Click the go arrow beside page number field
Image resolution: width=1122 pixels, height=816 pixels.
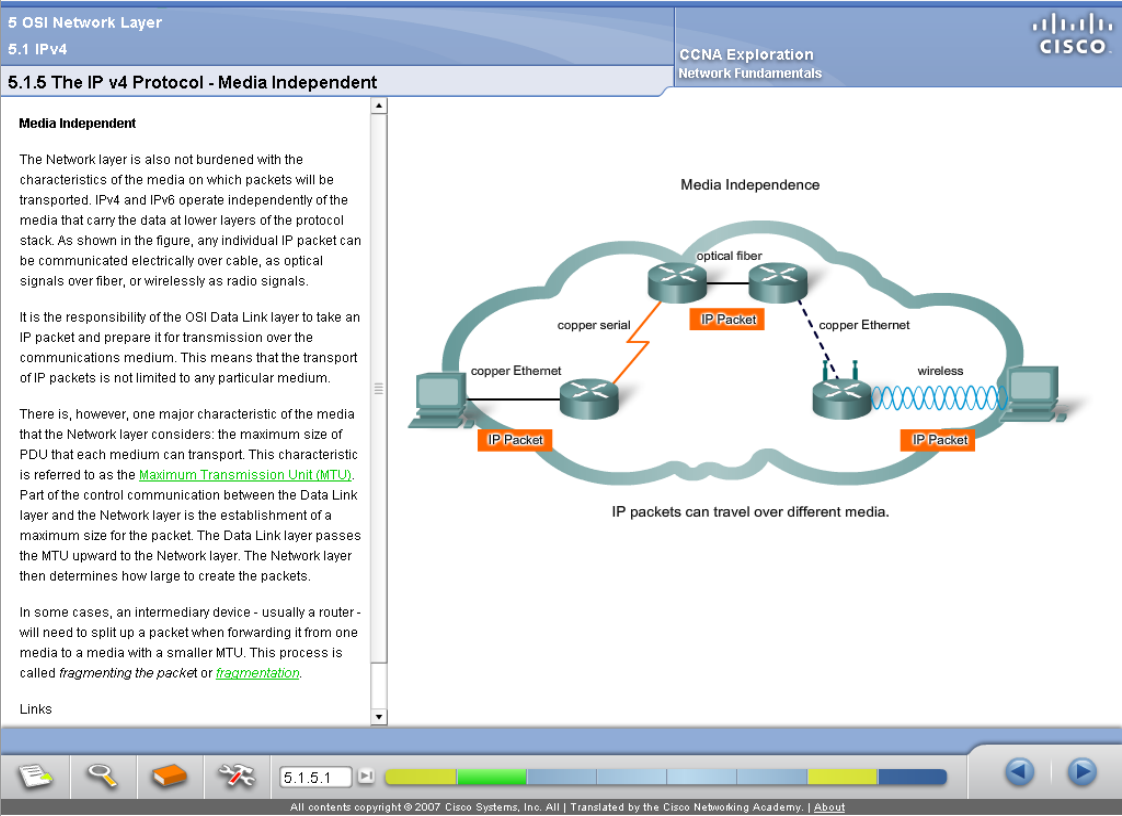coord(366,776)
